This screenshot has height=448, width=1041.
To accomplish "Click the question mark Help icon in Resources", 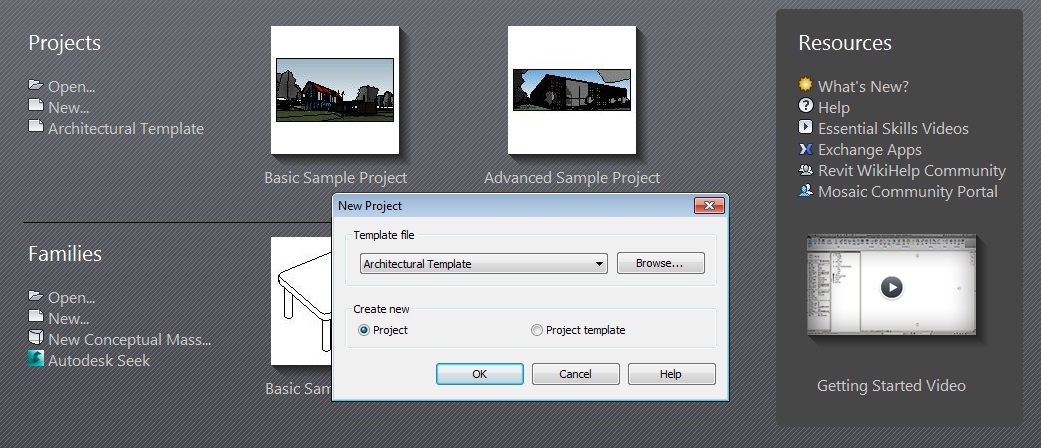I will 805,106.
